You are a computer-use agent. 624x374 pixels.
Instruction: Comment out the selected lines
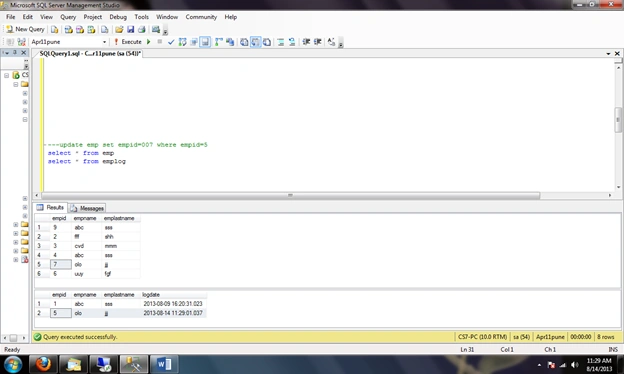coord(281,42)
